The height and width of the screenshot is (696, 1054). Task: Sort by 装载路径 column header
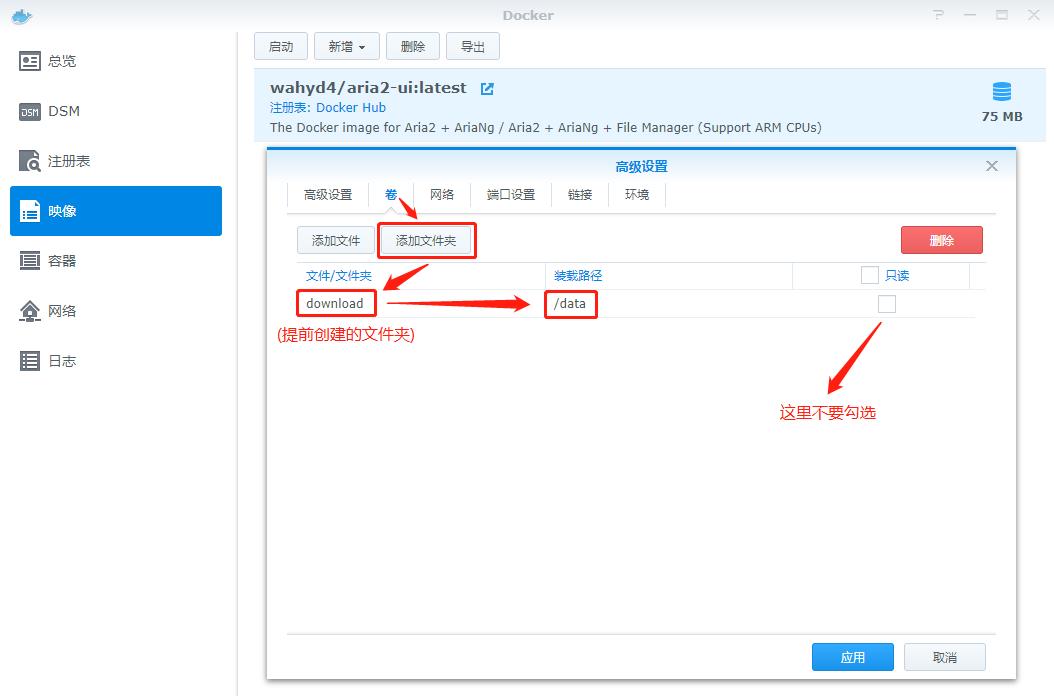(578, 276)
